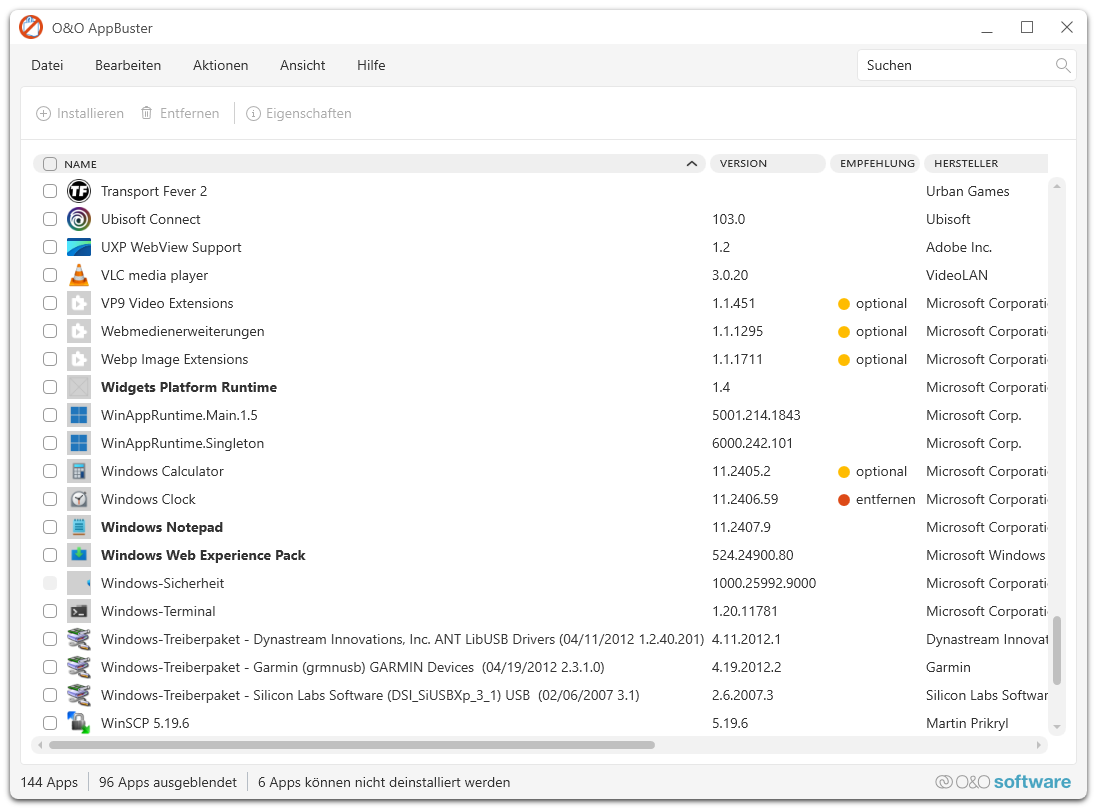Click the orange optional dot for Windows Calculator
Viewport: 1097px width, 809px height.
click(x=844, y=472)
